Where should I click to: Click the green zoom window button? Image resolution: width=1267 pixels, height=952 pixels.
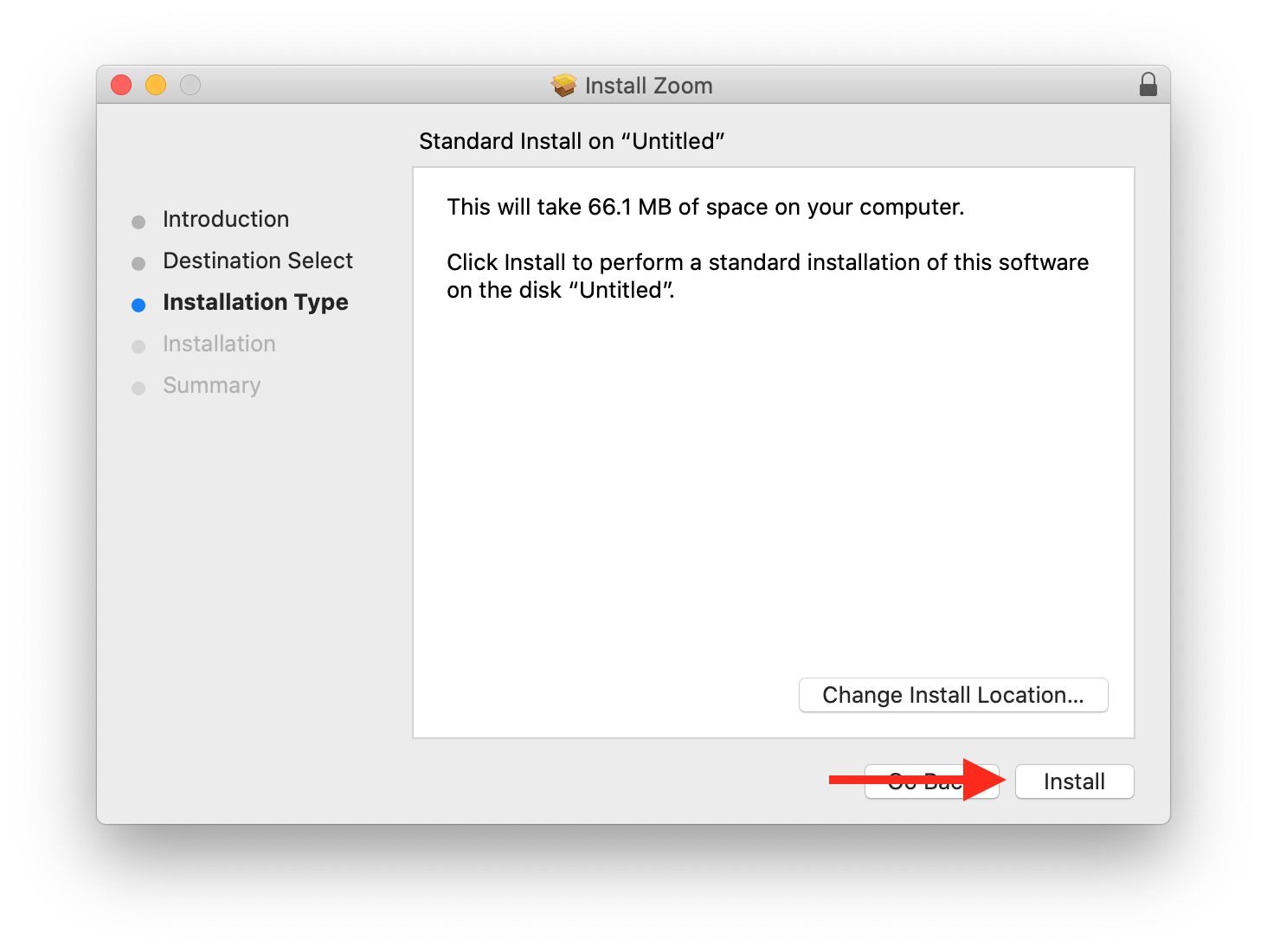click(190, 85)
